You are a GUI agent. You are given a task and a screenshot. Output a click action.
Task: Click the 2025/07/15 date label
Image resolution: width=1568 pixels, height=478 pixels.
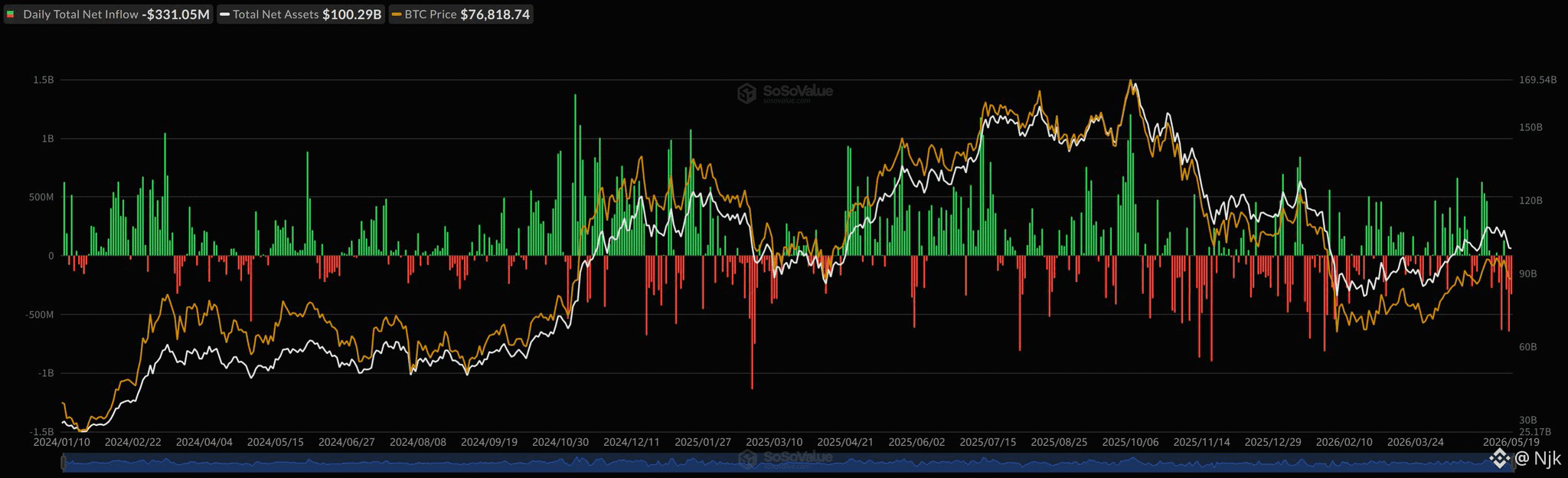(988, 443)
